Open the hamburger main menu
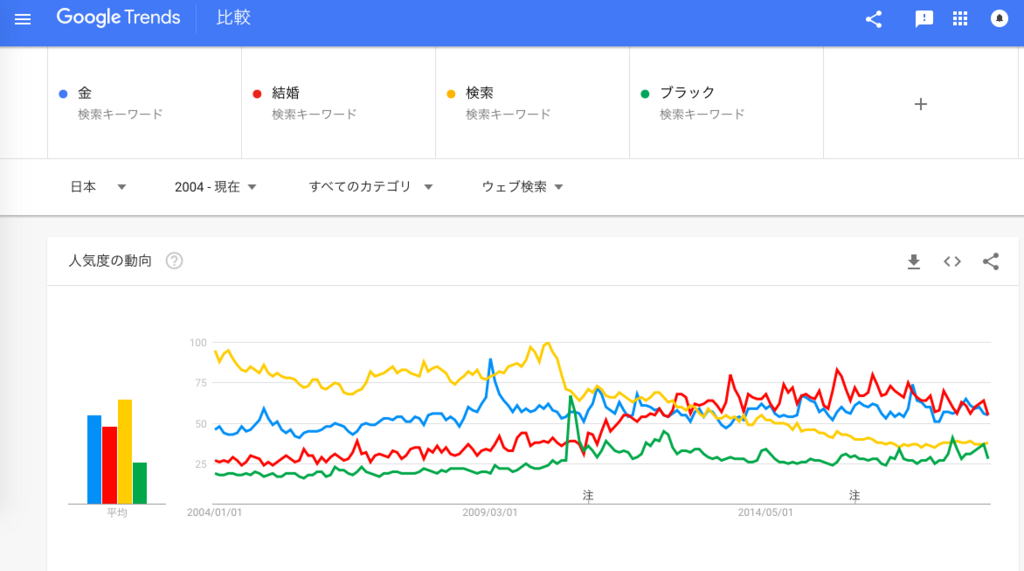The width and height of the screenshot is (1024, 571). pos(23,19)
